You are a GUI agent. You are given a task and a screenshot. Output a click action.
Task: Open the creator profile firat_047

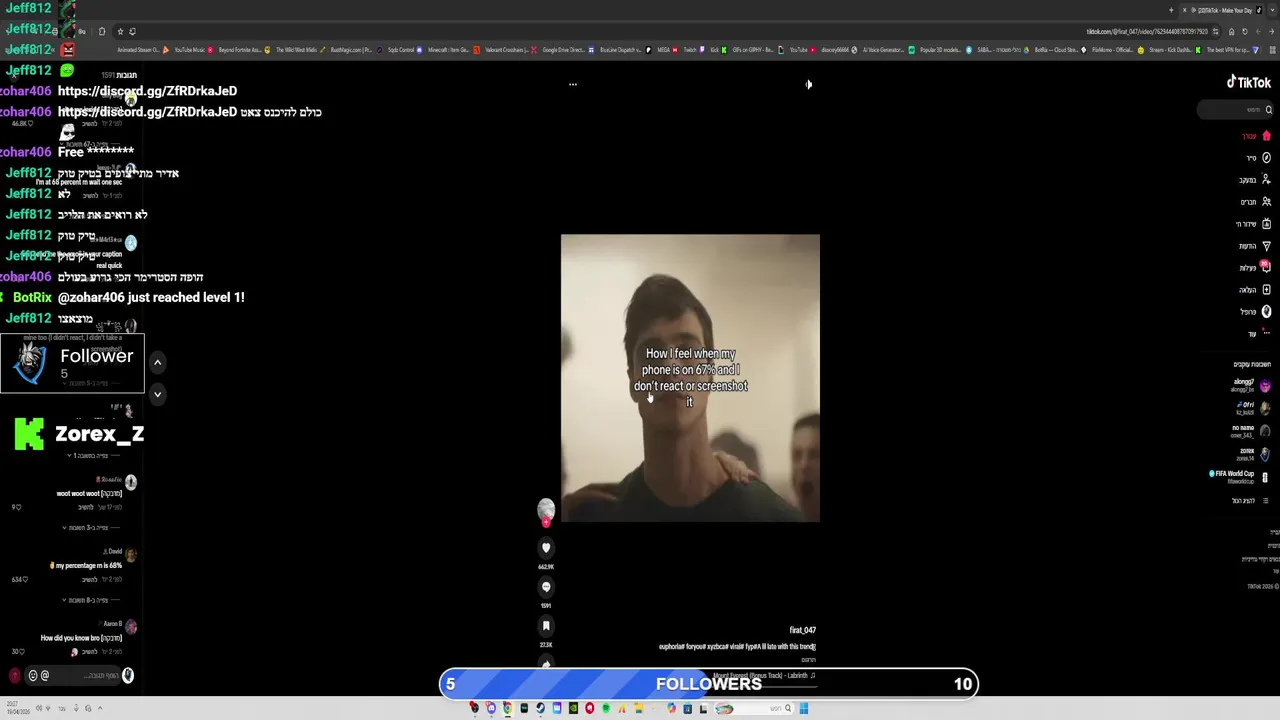[x=803, y=631]
